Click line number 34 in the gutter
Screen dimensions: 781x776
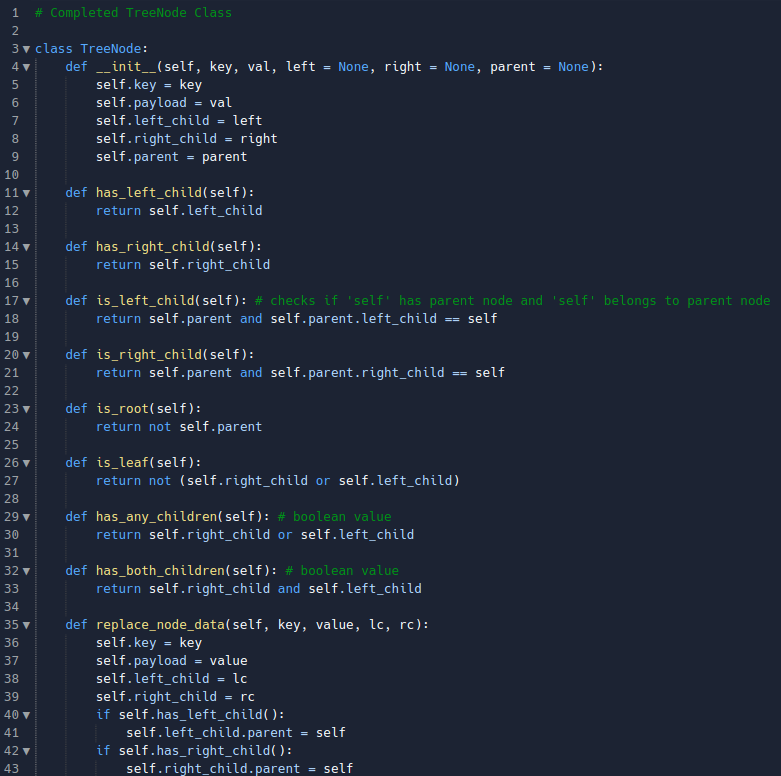point(11,607)
